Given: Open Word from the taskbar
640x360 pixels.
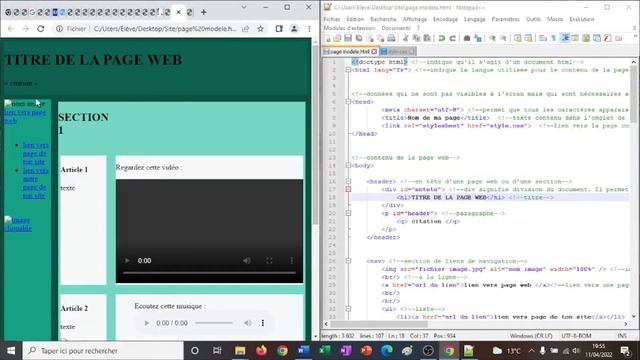Looking at the screenshot, I should (303, 351).
